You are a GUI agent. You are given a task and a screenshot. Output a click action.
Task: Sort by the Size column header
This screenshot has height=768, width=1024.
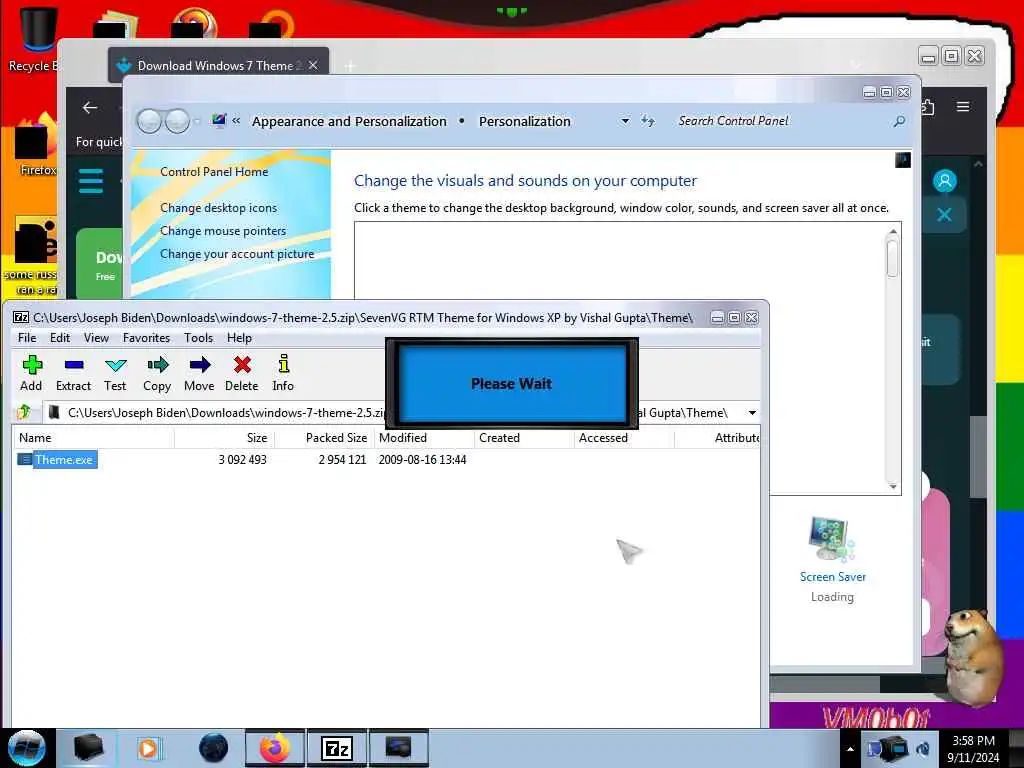click(225, 438)
